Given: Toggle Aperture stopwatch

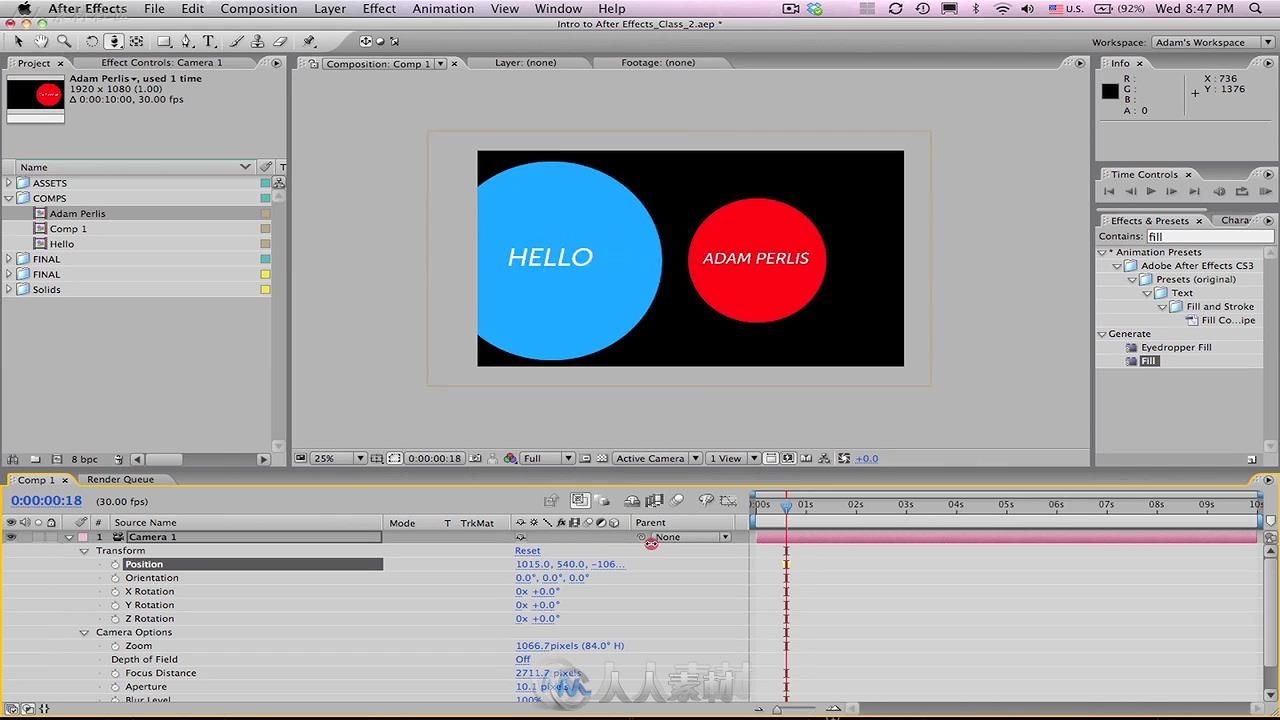Looking at the screenshot, I should pyautogui.click(x=115, y=687).
